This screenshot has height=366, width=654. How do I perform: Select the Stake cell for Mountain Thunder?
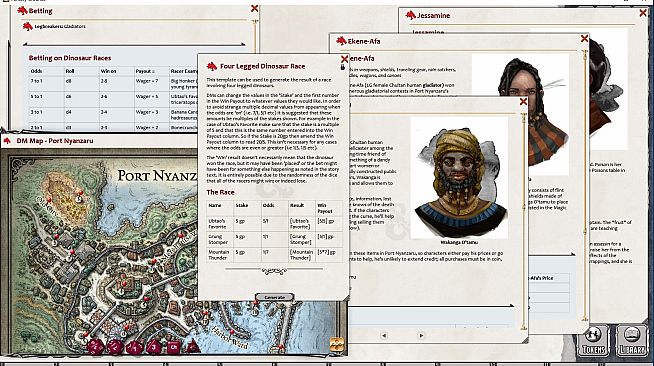[247, 255]
